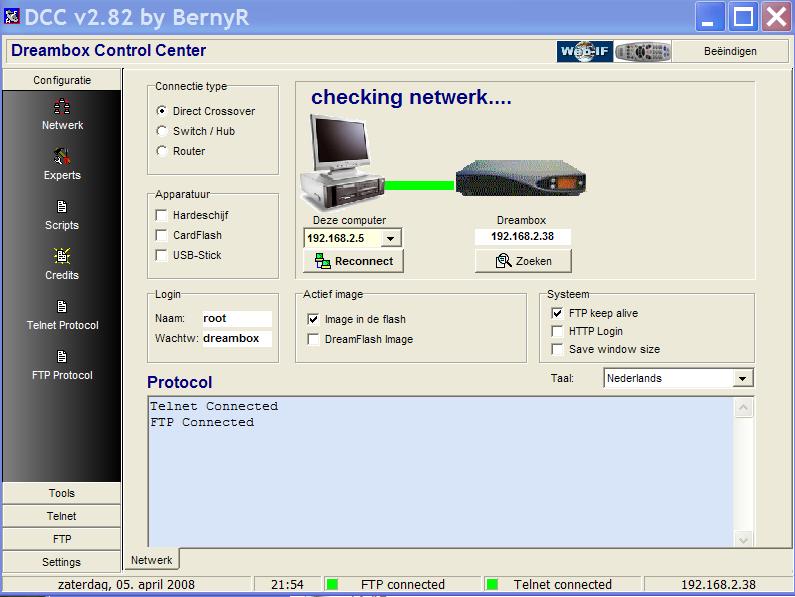Open the FTP sidebar section
795x597 pixels.
[62, 539]
